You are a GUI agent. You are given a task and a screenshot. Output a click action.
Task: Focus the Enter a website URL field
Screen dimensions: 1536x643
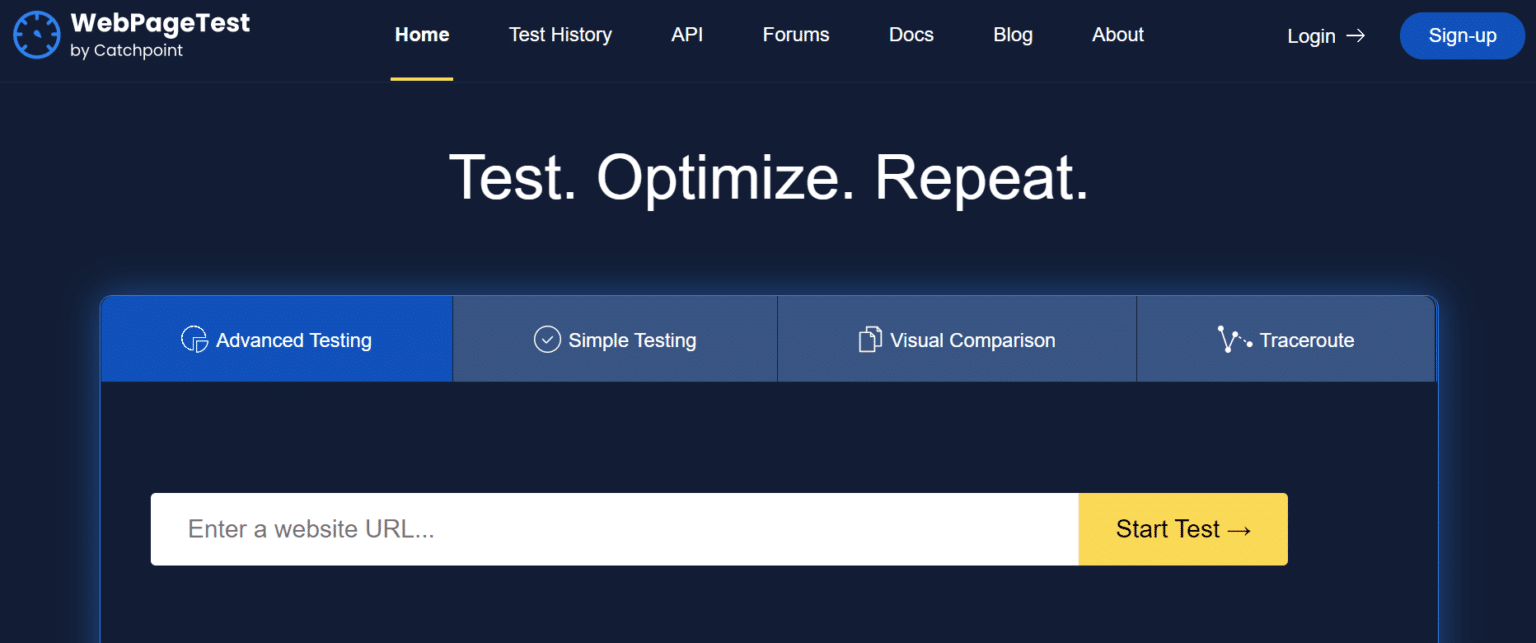tap(614, 529)
